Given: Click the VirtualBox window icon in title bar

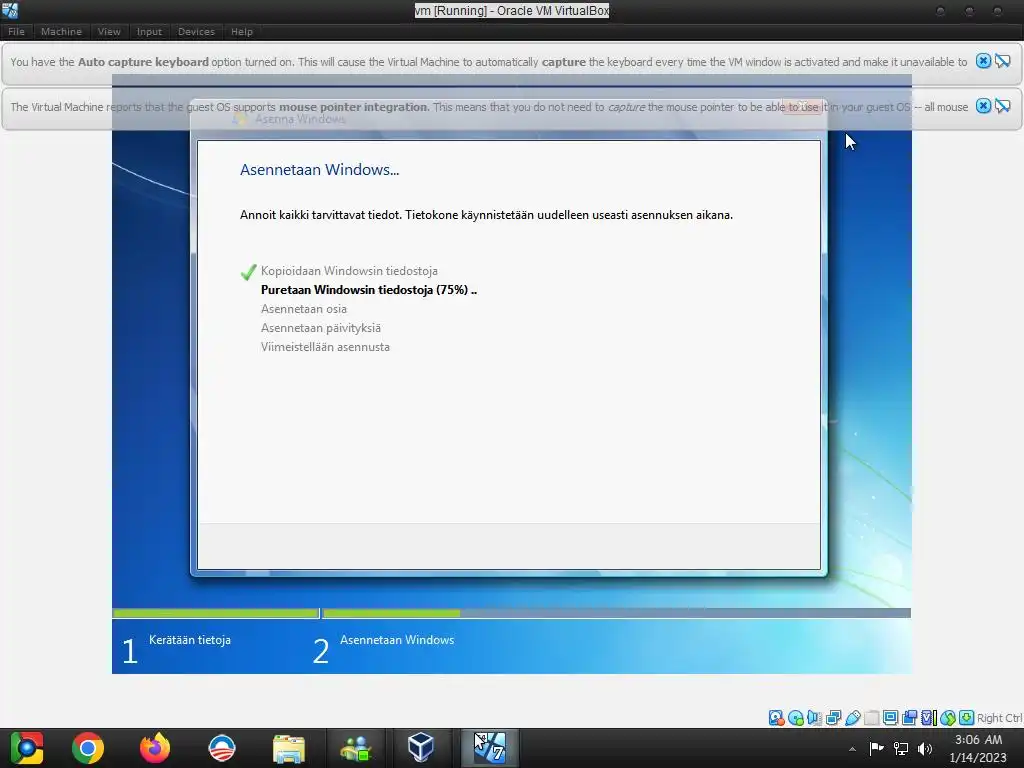Looking at the screenshot, I should click(x=10, y=10).
